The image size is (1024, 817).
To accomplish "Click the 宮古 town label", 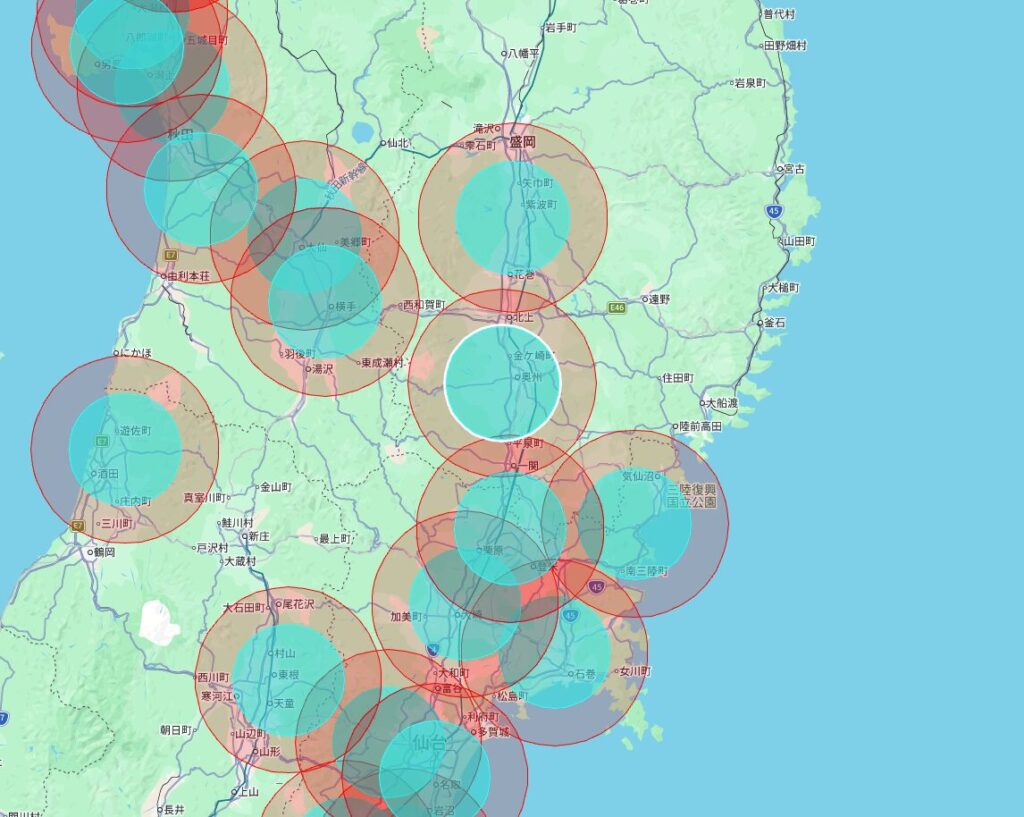I will 792,168.
